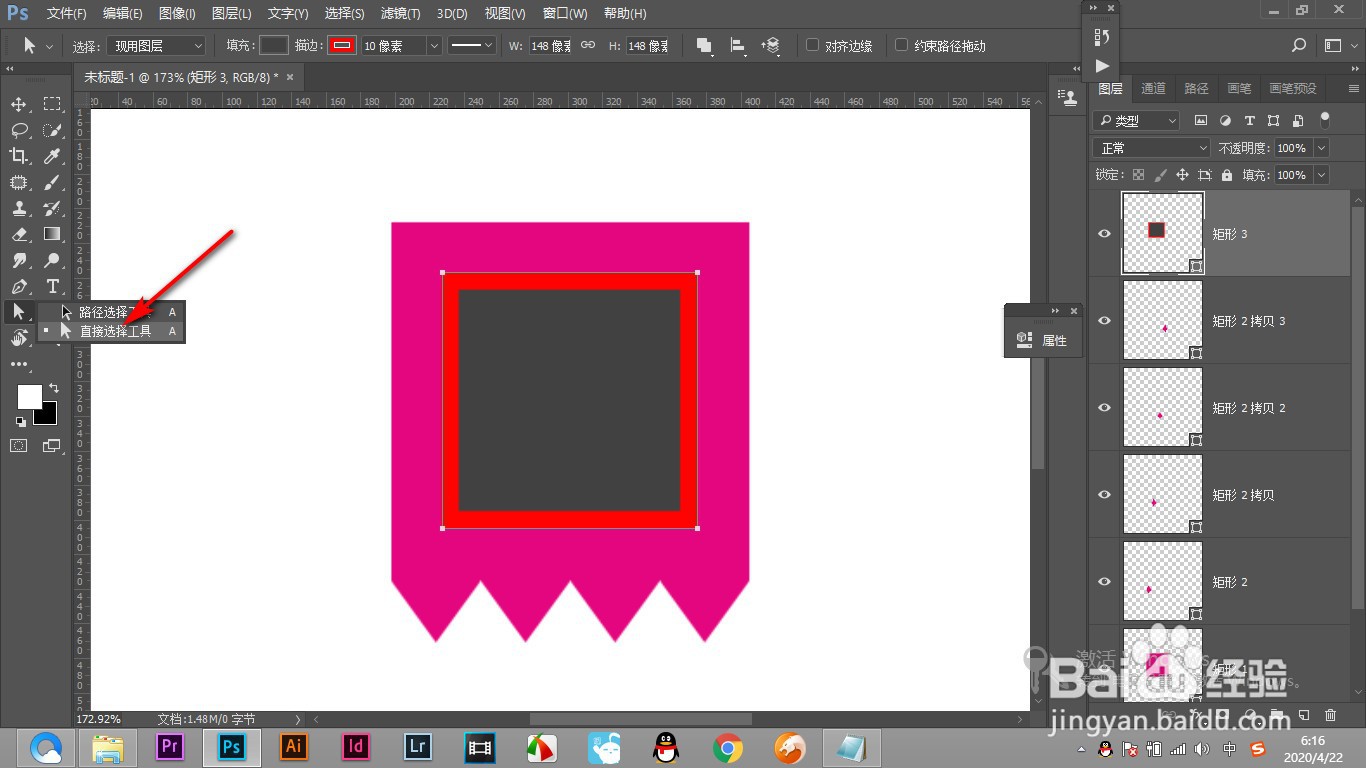The height and width of the screenshot is (768, 1366).
Task: Select the Move tool
Action: click(x=19, y=104)
